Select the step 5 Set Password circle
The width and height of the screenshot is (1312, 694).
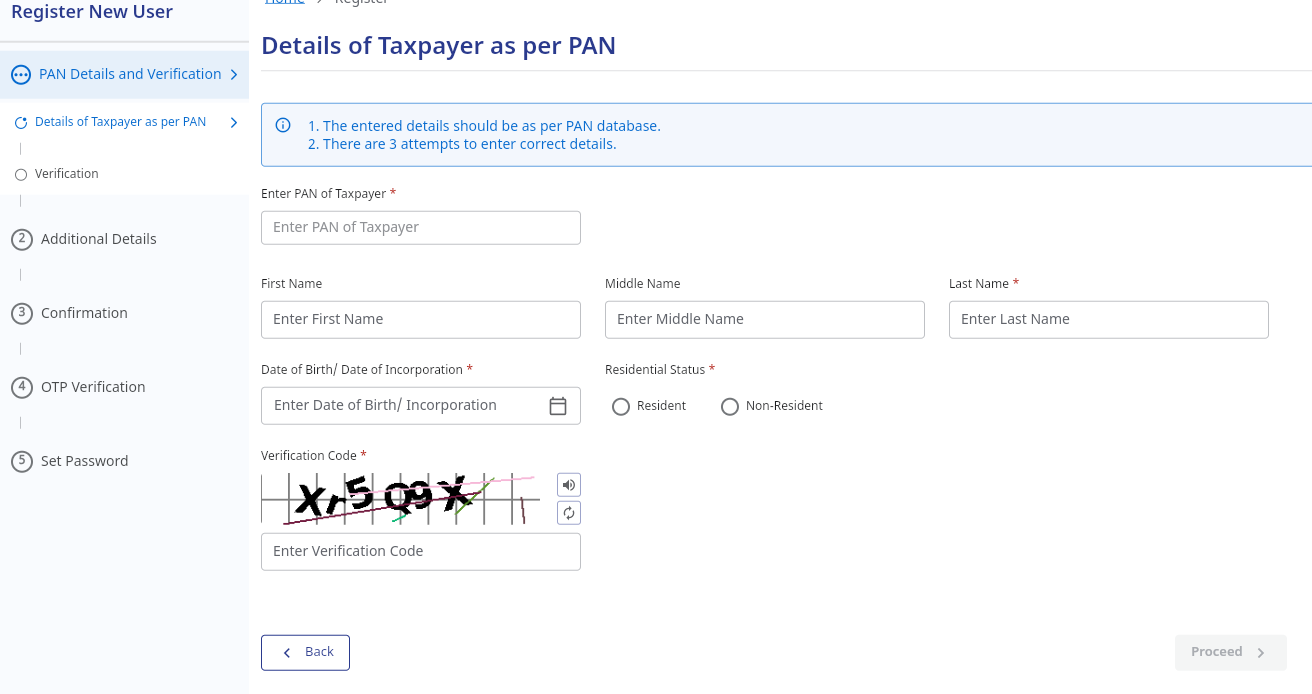(x=22, y=461)
